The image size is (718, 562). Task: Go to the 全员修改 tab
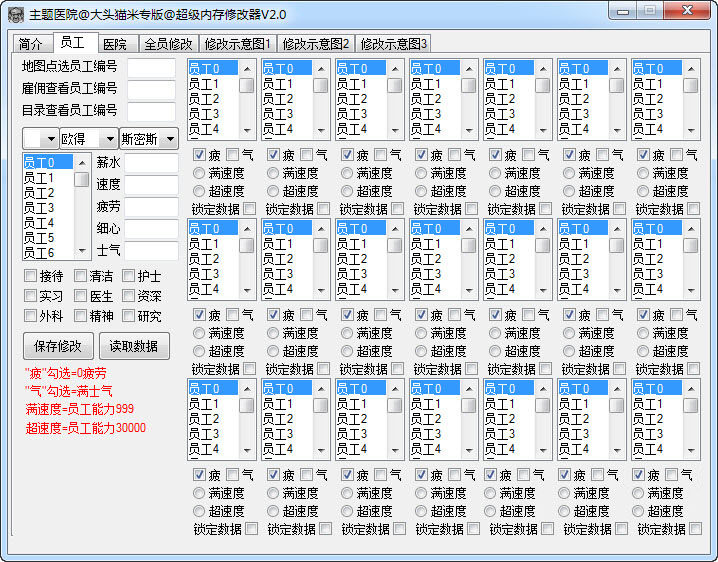168,44
